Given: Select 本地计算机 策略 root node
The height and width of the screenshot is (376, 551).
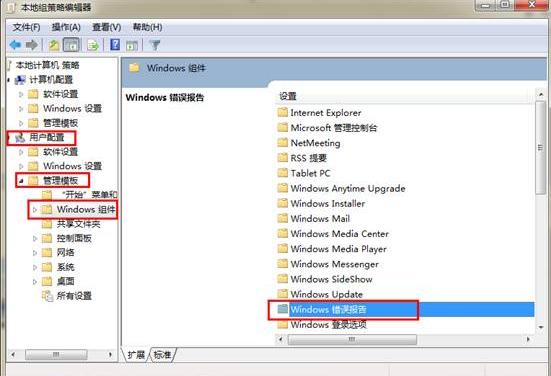Looking at the screenshot, I should tap(47, 65).
